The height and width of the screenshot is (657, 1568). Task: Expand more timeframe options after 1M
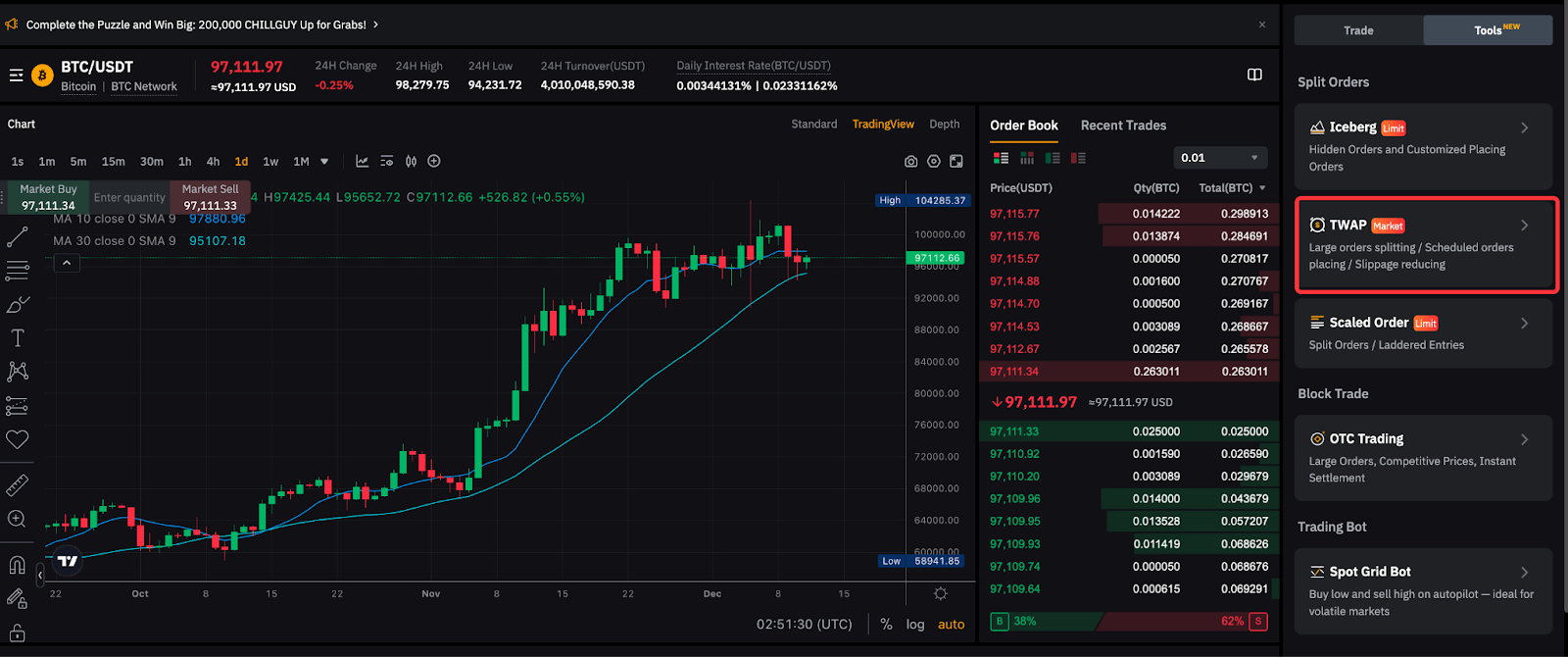coord(324,162)
